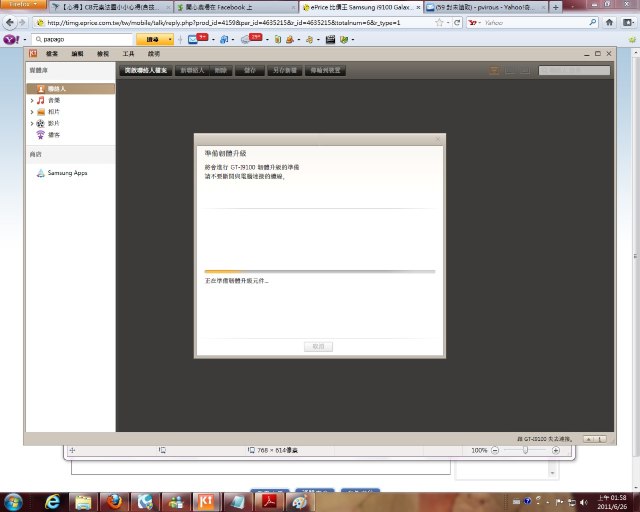Open the Paint palette icon on taskbar
Image resolution: width=640 pixels, height=512 pixels.
(299, 502)
